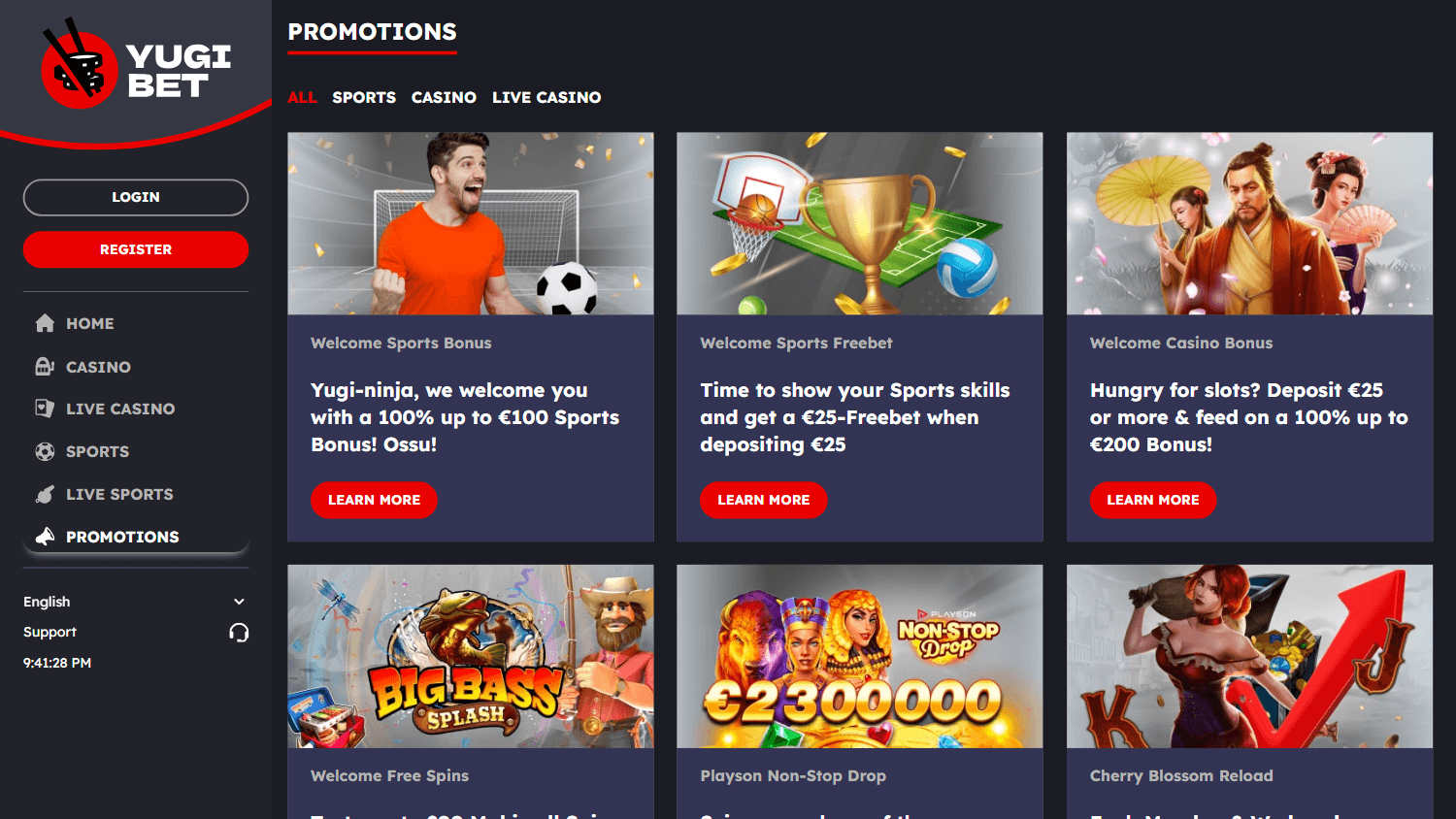
Task: Select the ALL promotions tab
Action: click(302, 97)
